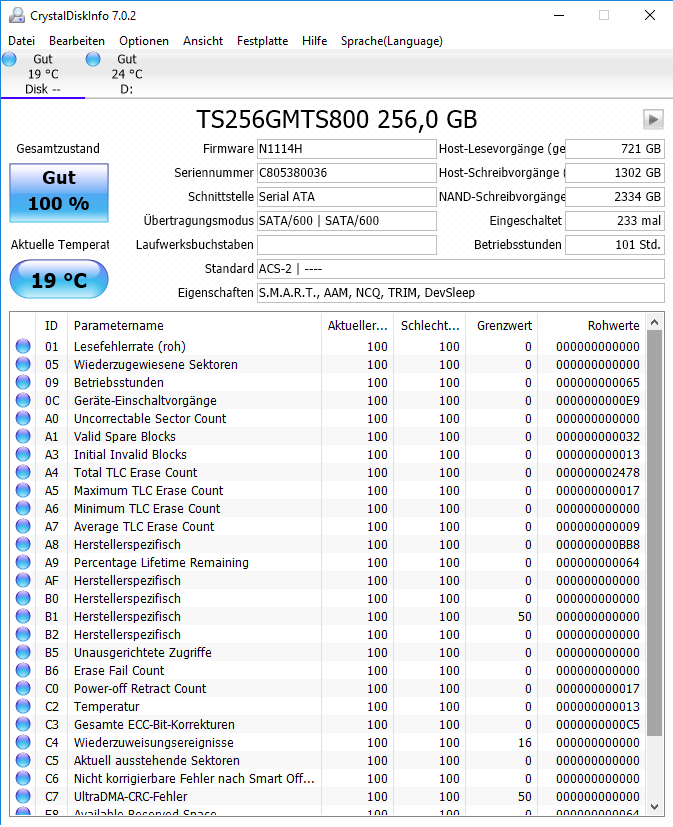Click the scroll down arrow of attribute list
The image size is (673, 827).
[x=655, y=807]
